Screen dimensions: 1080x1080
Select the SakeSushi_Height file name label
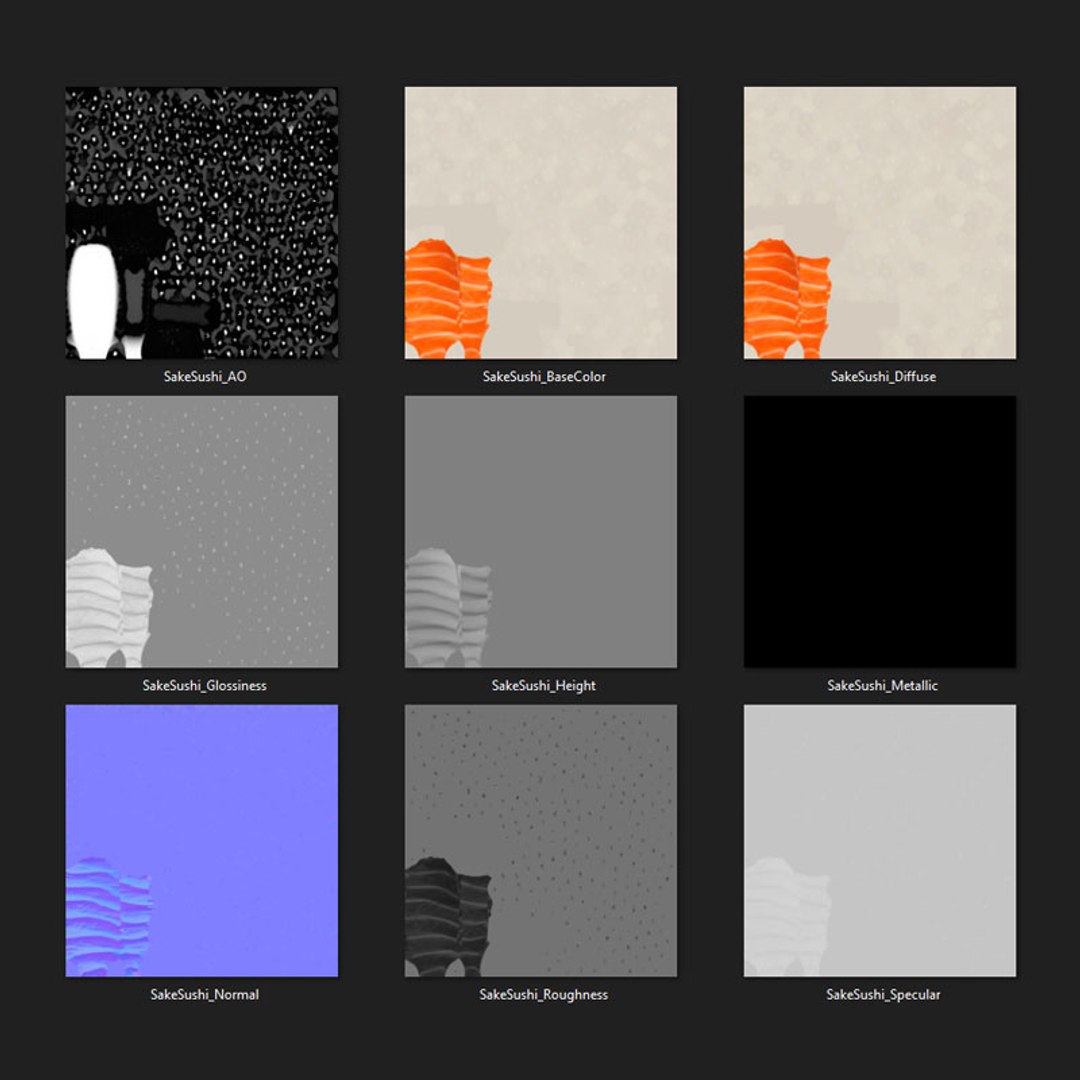pyautogui.click(x=543, y=685)
